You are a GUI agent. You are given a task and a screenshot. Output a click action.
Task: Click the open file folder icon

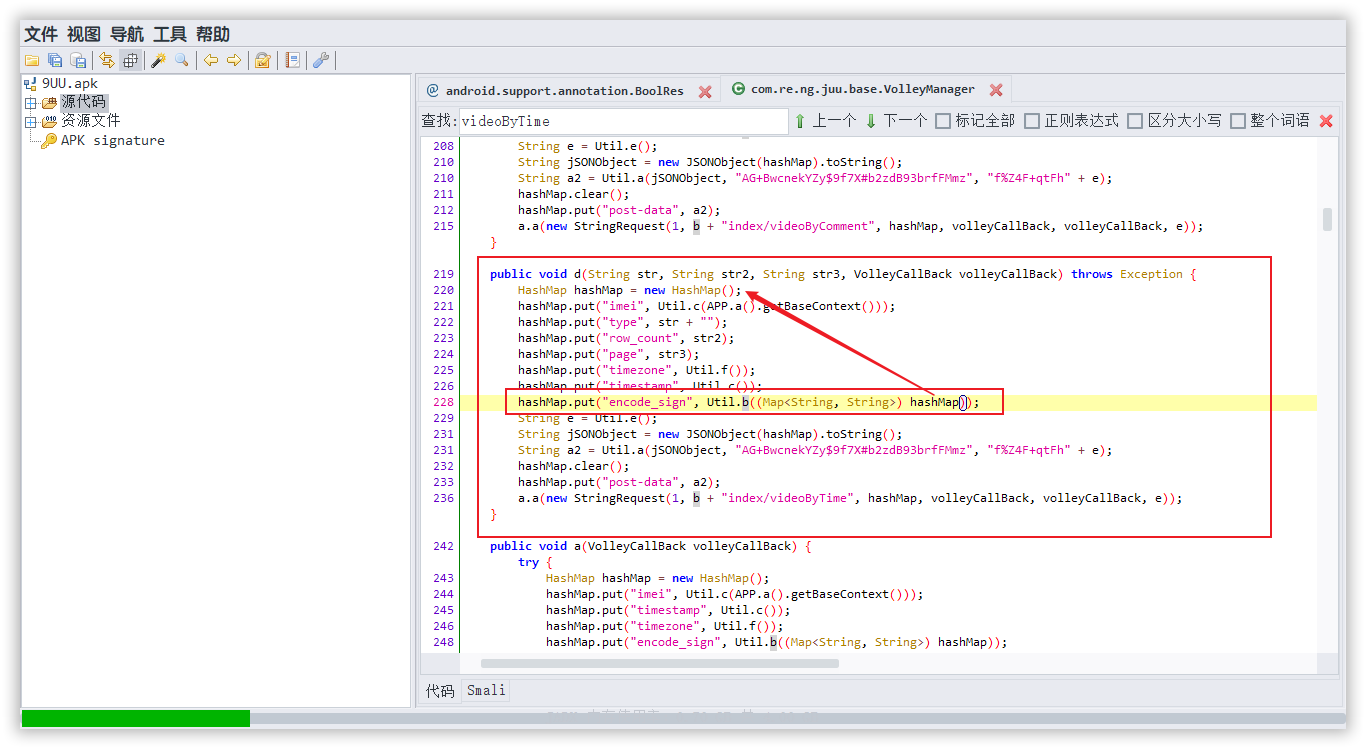click(x=32, y=61)
